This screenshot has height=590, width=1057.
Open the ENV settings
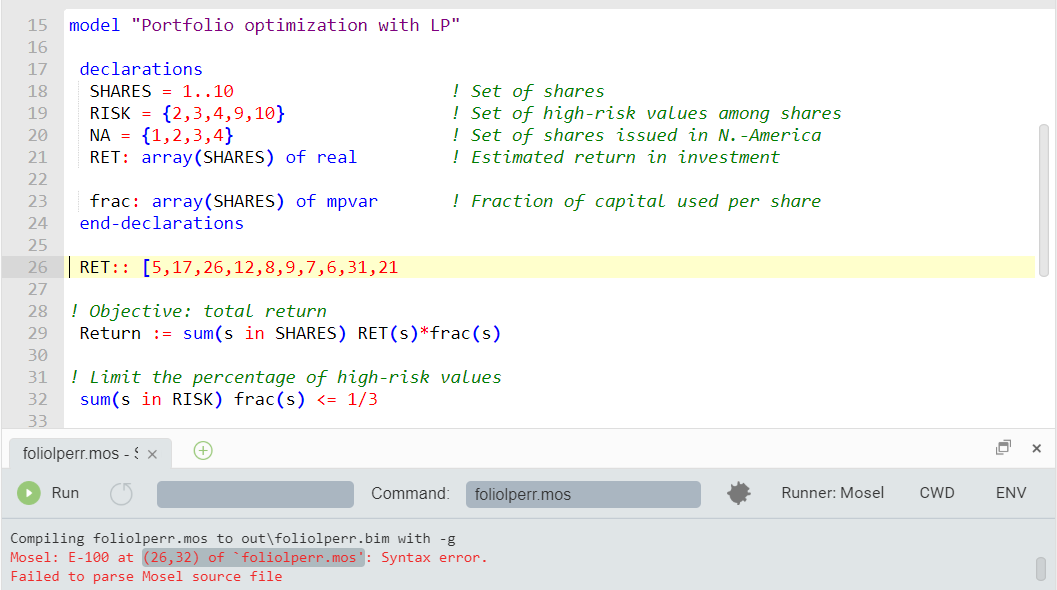1010,492
